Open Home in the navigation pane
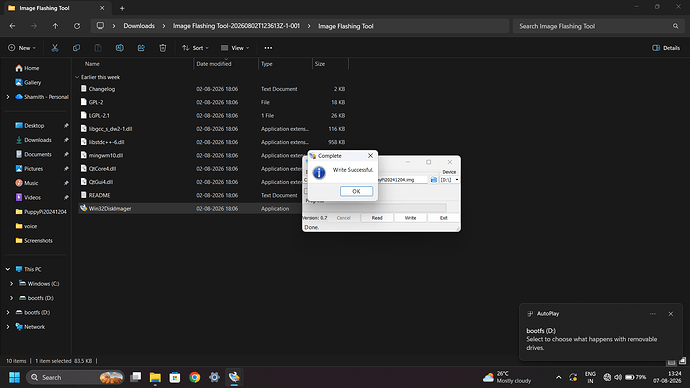The image size is (690, 388). (32, 68)
